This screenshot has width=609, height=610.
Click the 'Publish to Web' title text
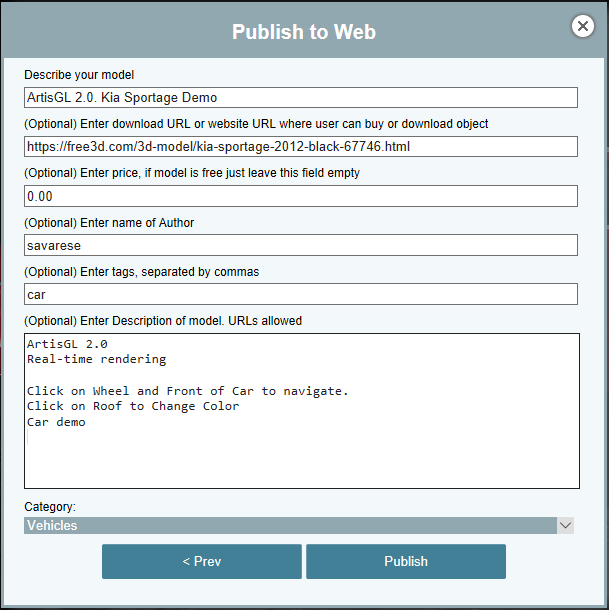pyautogui.click(x=304, y=32)
